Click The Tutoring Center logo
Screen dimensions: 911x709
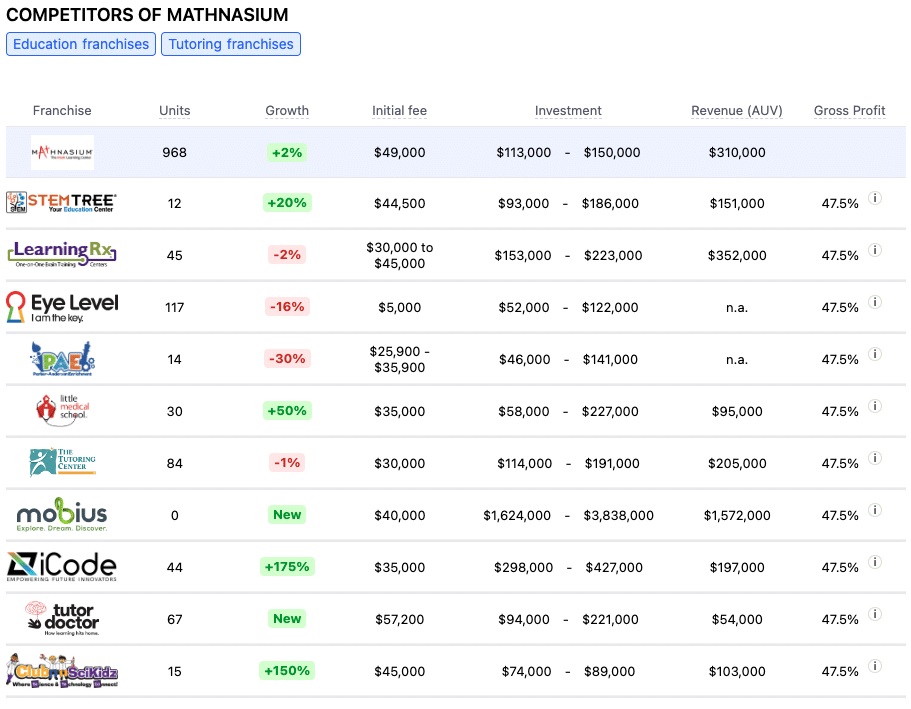coord(62,463)
